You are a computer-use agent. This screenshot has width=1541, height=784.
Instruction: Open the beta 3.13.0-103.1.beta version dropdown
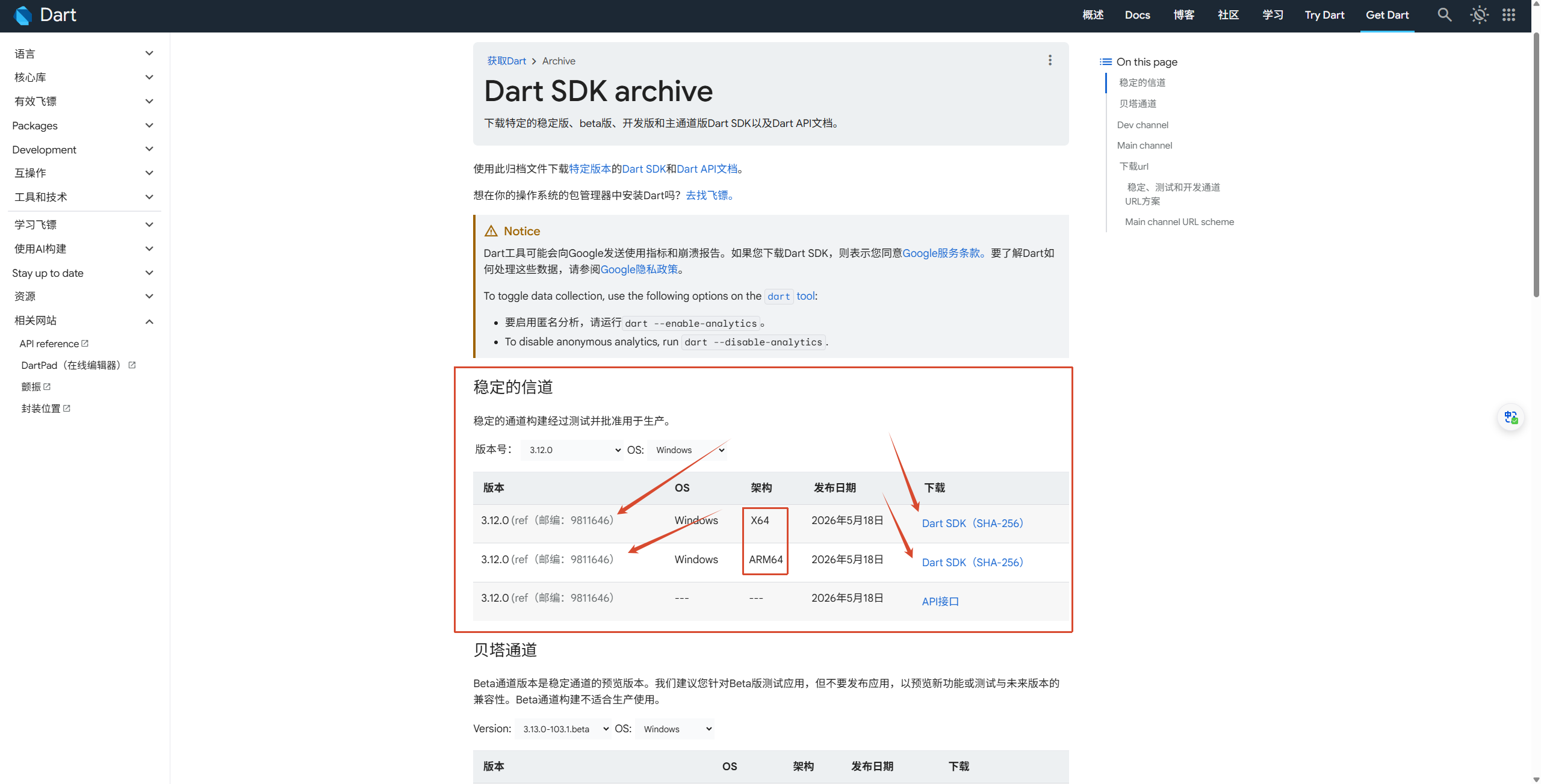tap(563, 729)
